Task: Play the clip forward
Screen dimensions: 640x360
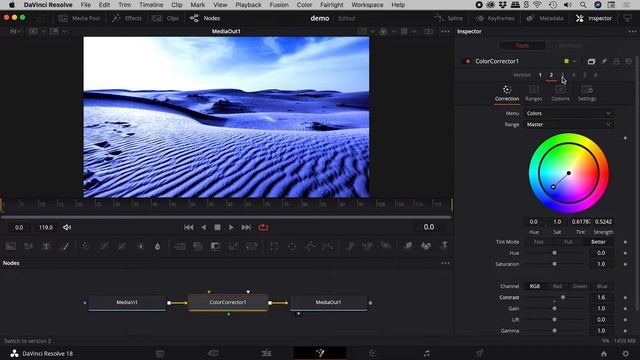Action: pos(231,227)
